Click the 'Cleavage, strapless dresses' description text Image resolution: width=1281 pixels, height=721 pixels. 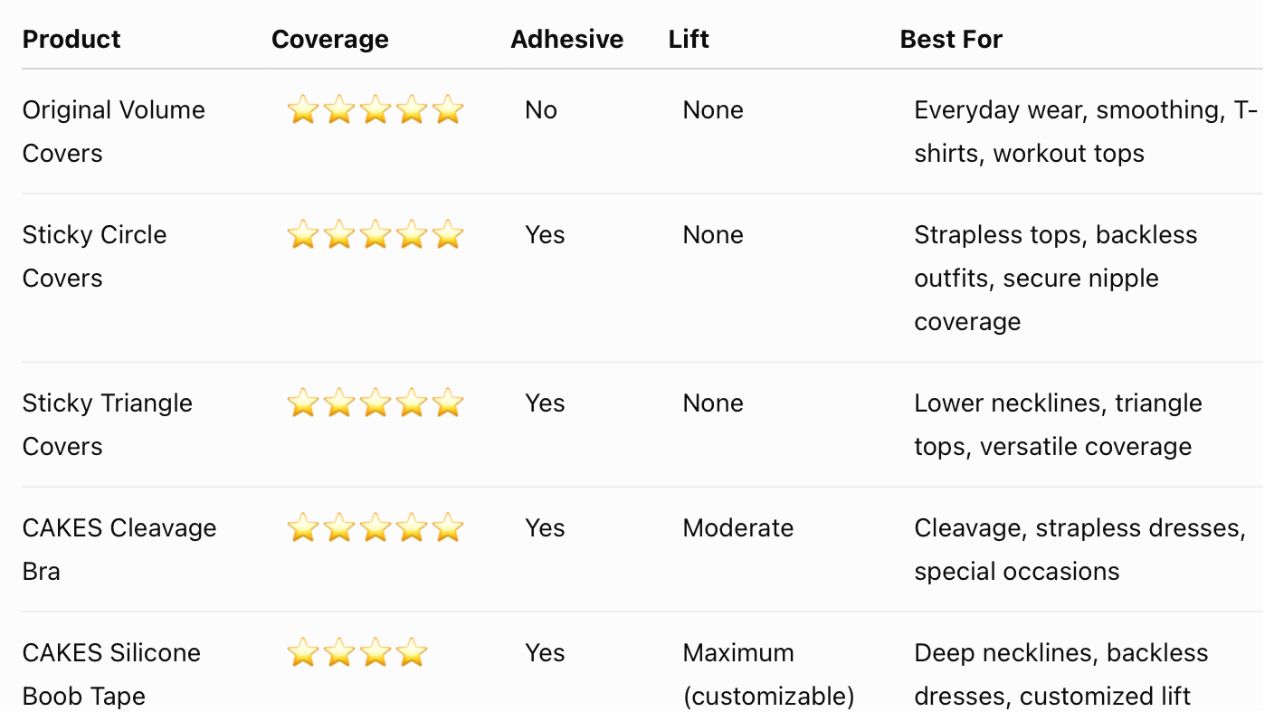(x=1080, y=528)
